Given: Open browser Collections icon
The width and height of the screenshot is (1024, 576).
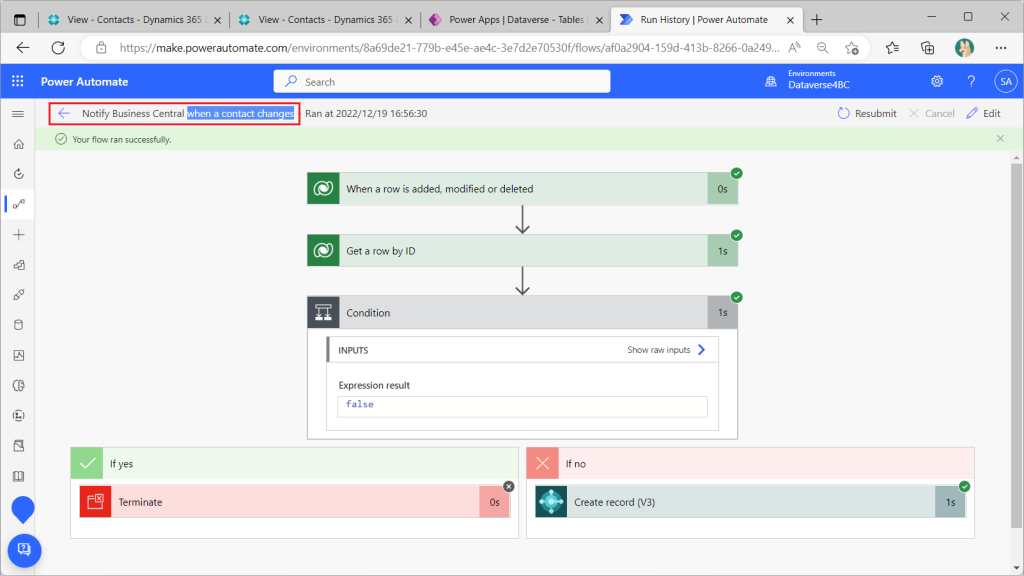Looking at the screenshot, I should click(927, 48).
